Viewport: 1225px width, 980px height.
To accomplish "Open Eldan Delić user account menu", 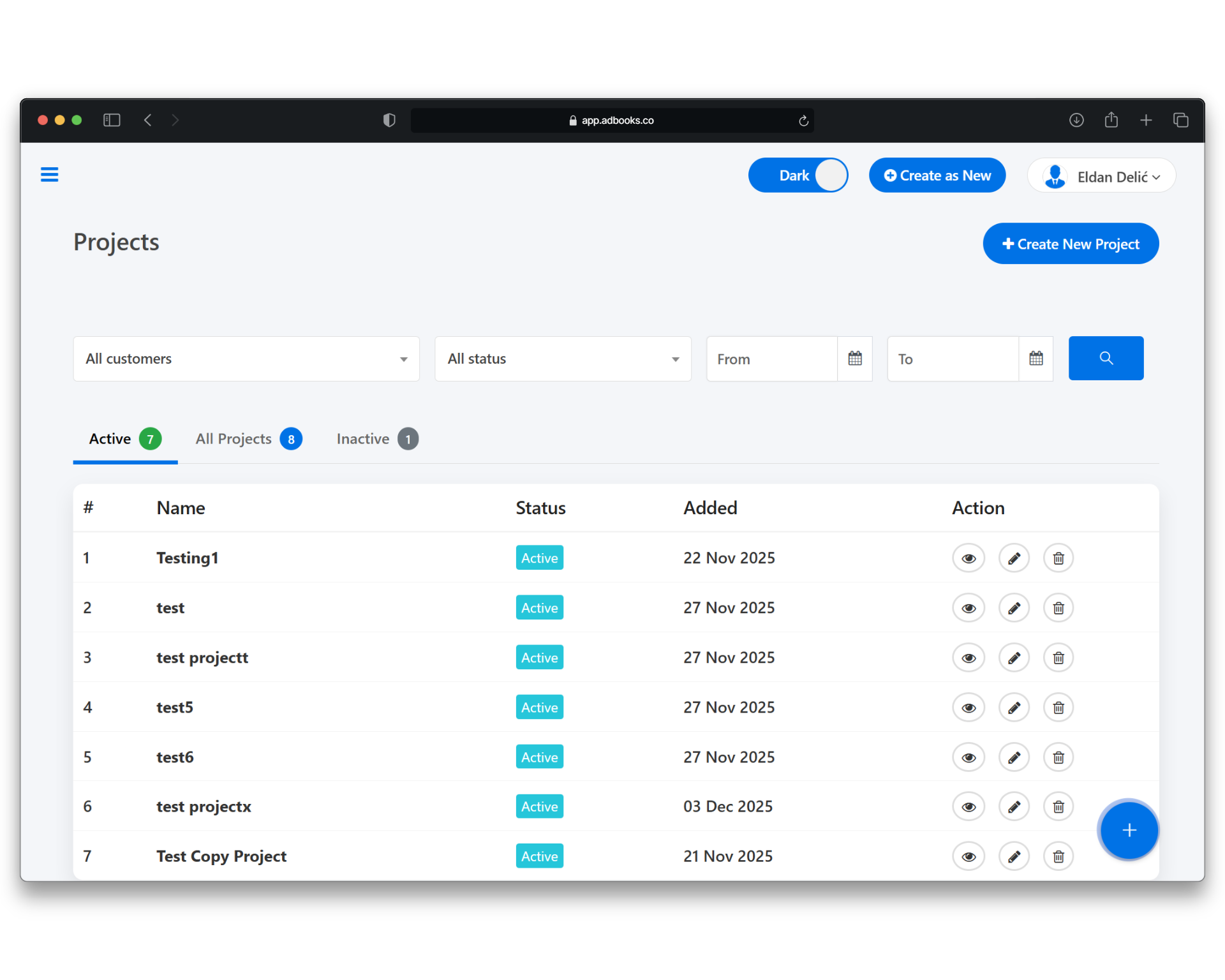I will [x=1101, y=176].
